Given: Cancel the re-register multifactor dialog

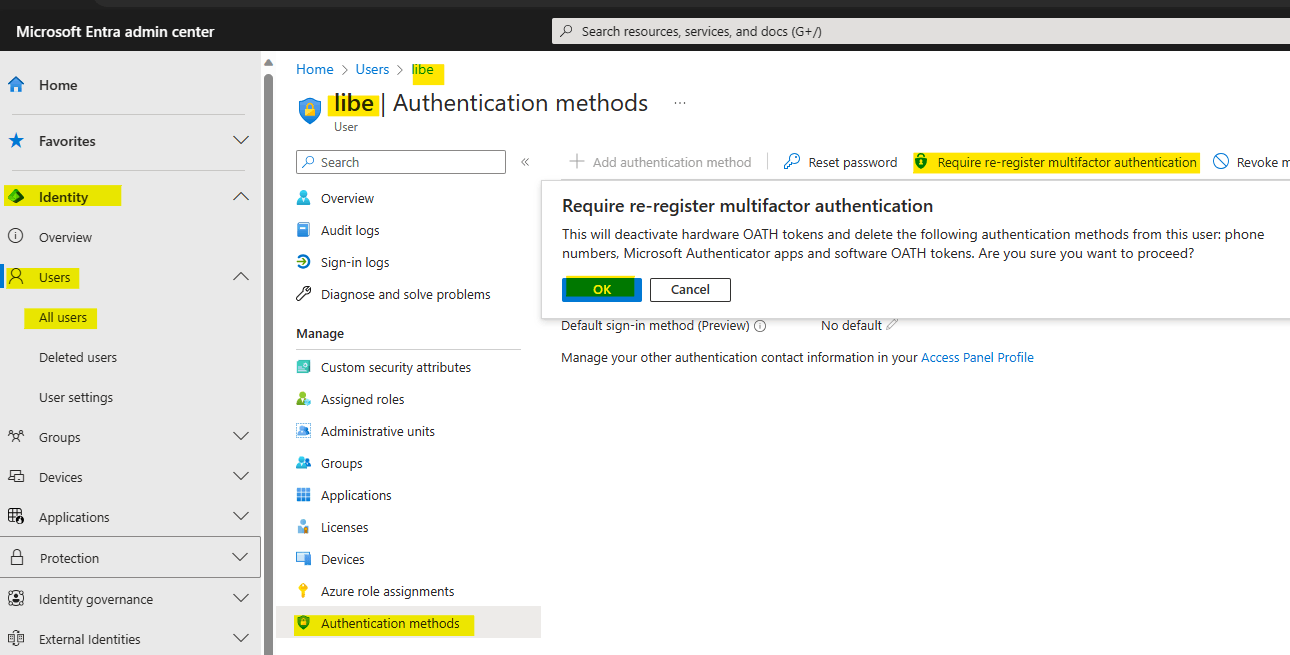Looking at the screenshot, I should pyautogui.click(x=690, y=289).
